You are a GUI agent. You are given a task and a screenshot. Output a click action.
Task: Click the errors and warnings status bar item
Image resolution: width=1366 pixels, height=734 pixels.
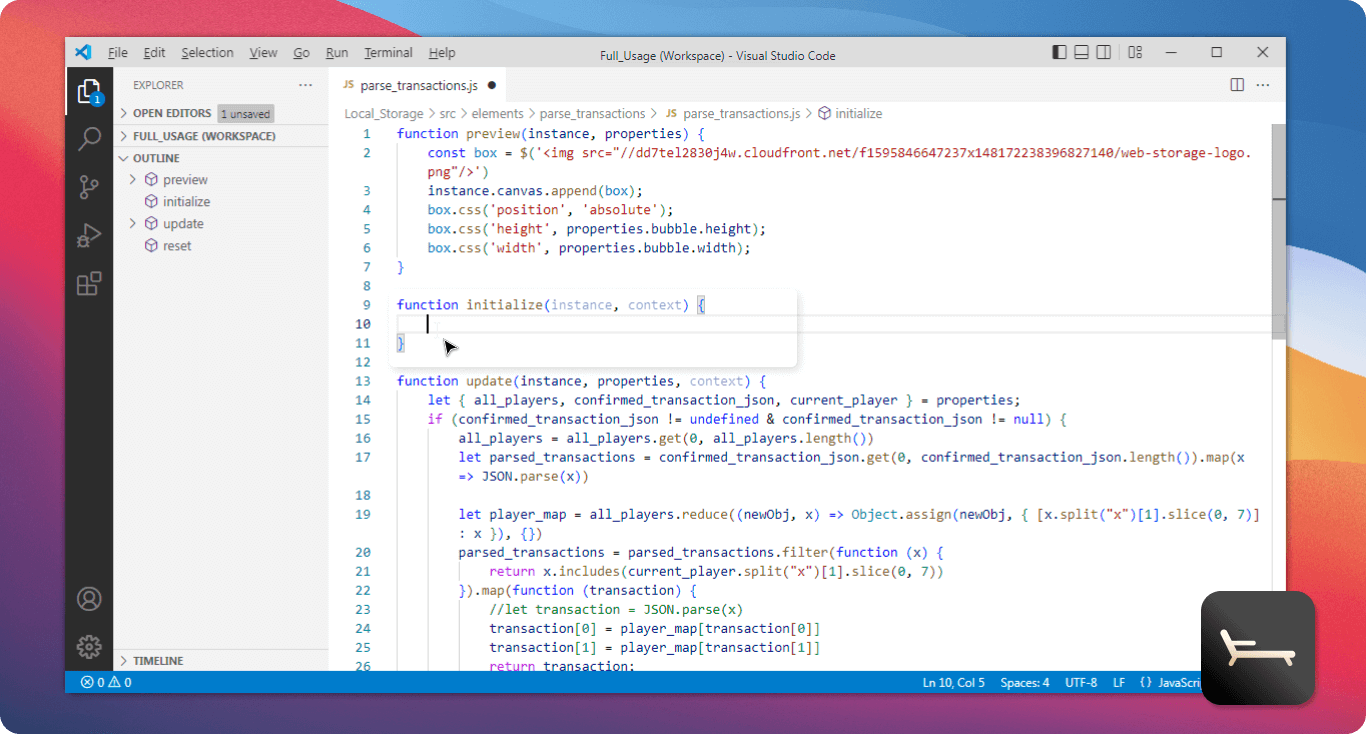click(103, 682)
